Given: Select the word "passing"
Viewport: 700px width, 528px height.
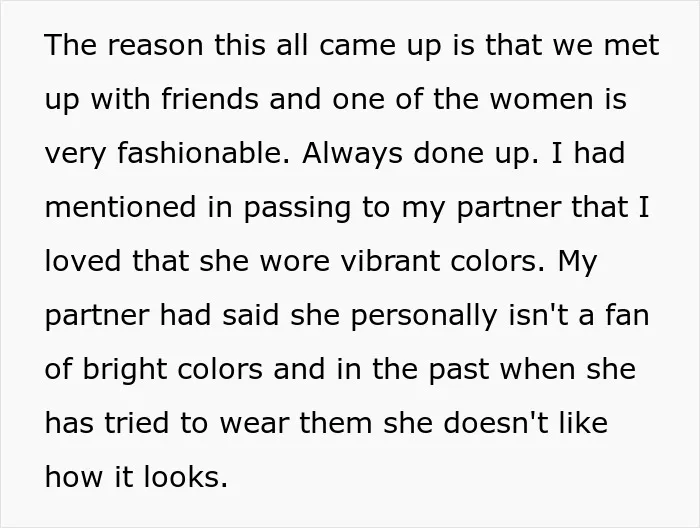Looking at the screenshot, I should tap(297, 208).
